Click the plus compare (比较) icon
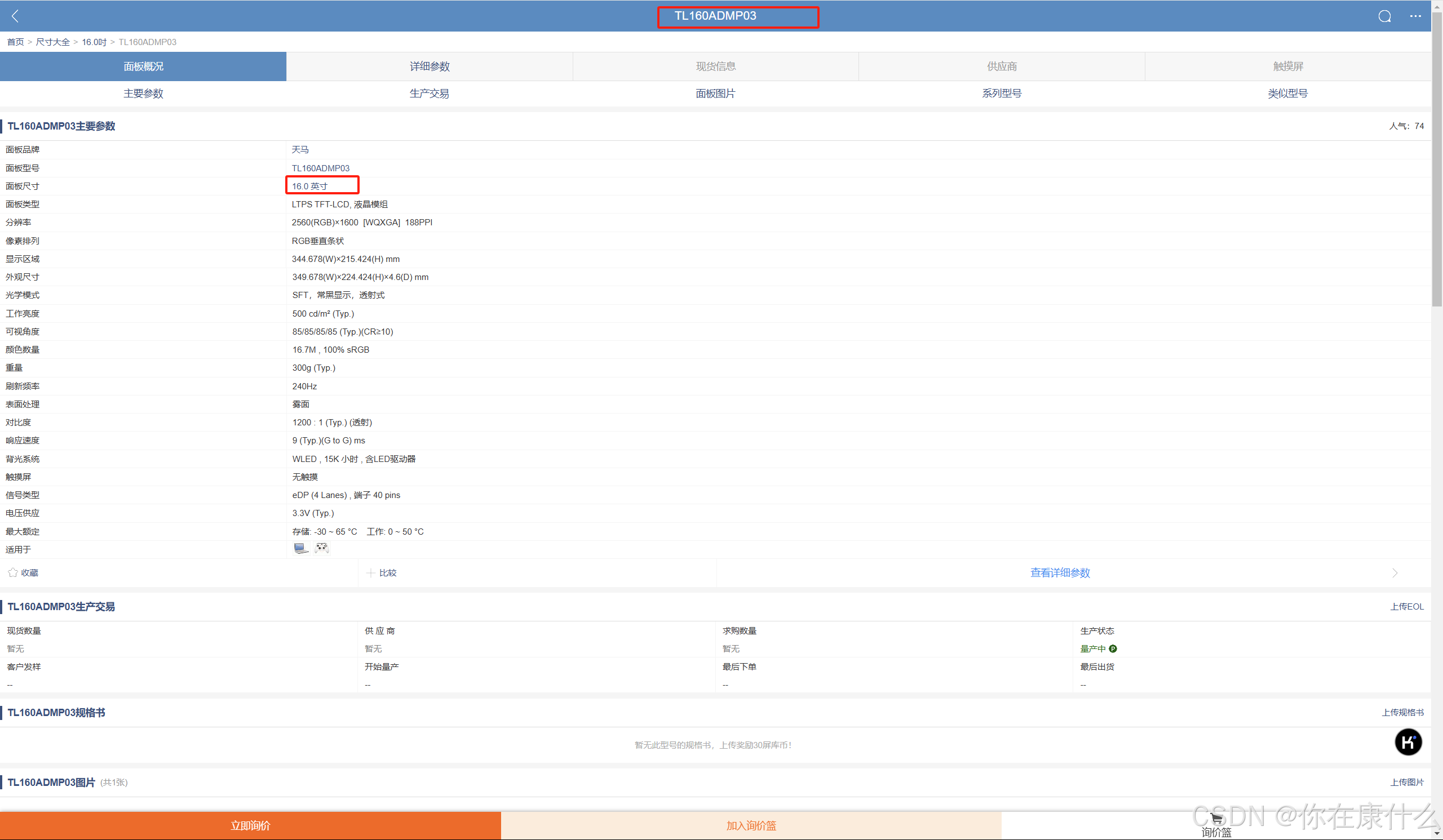 point(370,573)
